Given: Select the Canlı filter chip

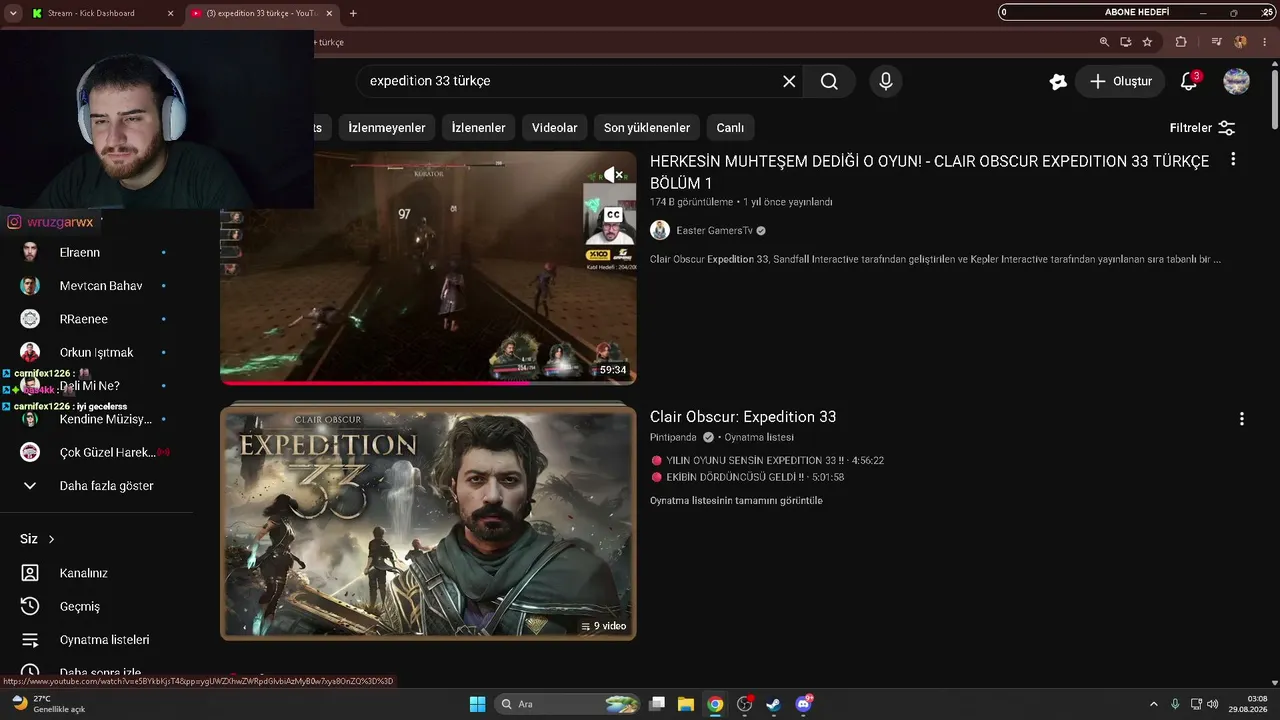Looking at the screenshot, I should pos(730,128).
